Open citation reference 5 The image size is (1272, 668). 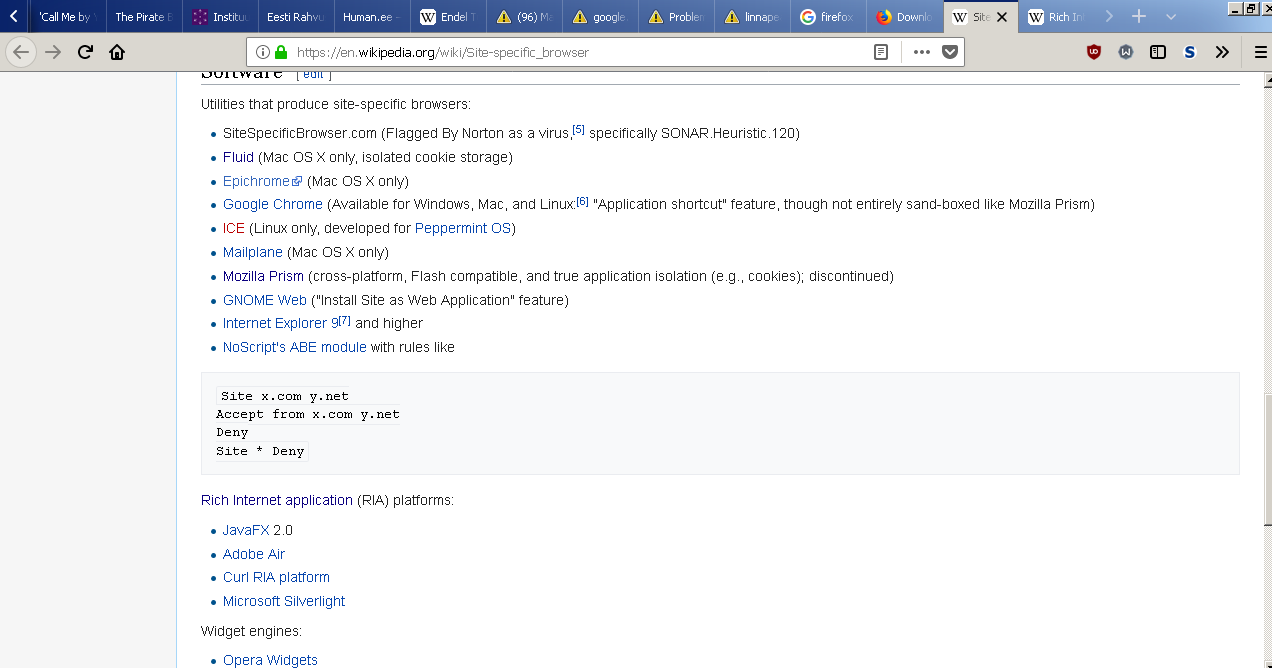[579, 130]
